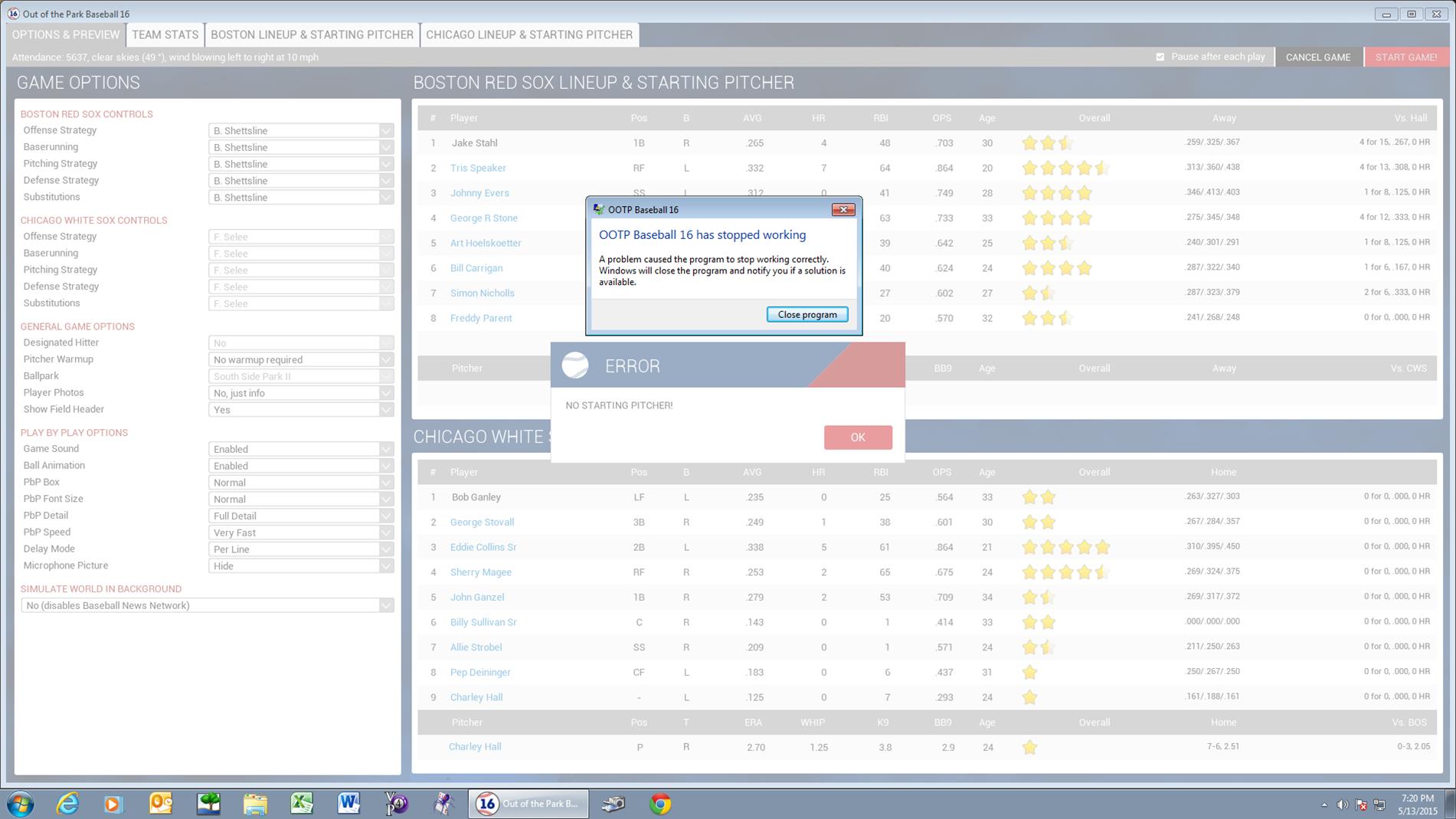The height and width of the screenshot is (819, 1456).
Task: Launch Microsoft Excel from the taskbar
Action: (x=302, y=803)
